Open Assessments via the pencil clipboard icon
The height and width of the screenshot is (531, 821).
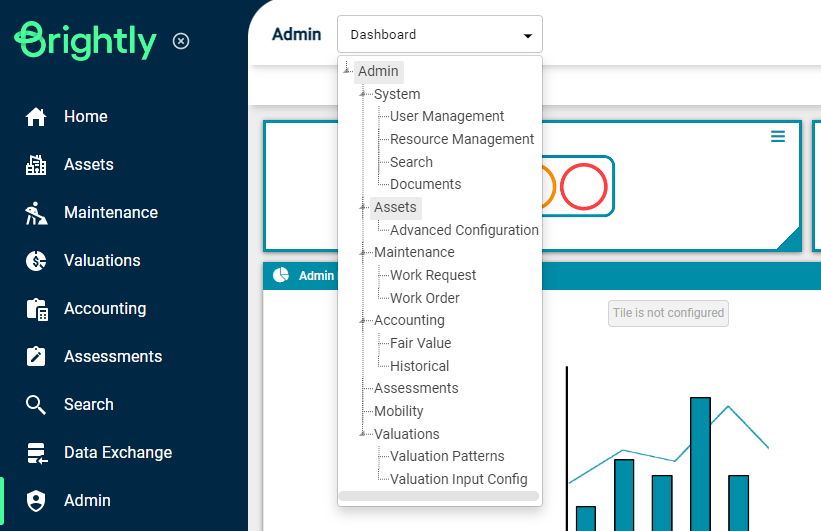[36, 357]
